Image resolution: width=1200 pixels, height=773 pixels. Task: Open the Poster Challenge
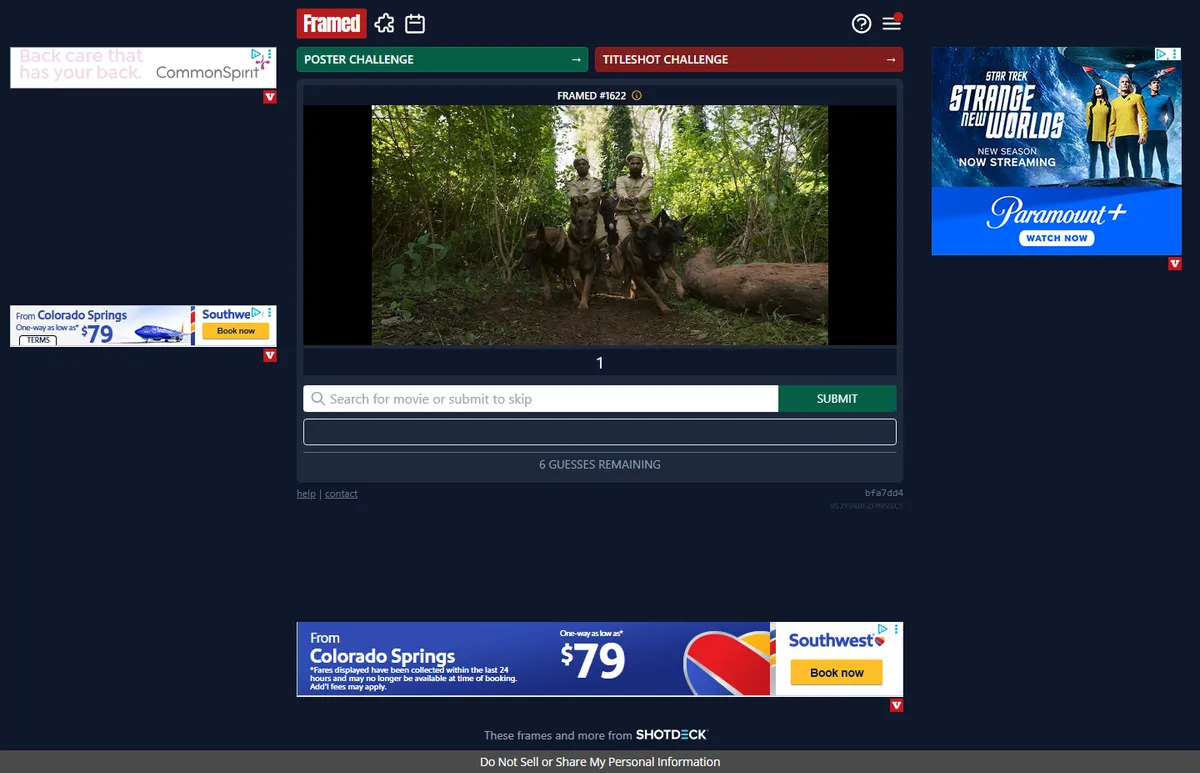(442, 59)
